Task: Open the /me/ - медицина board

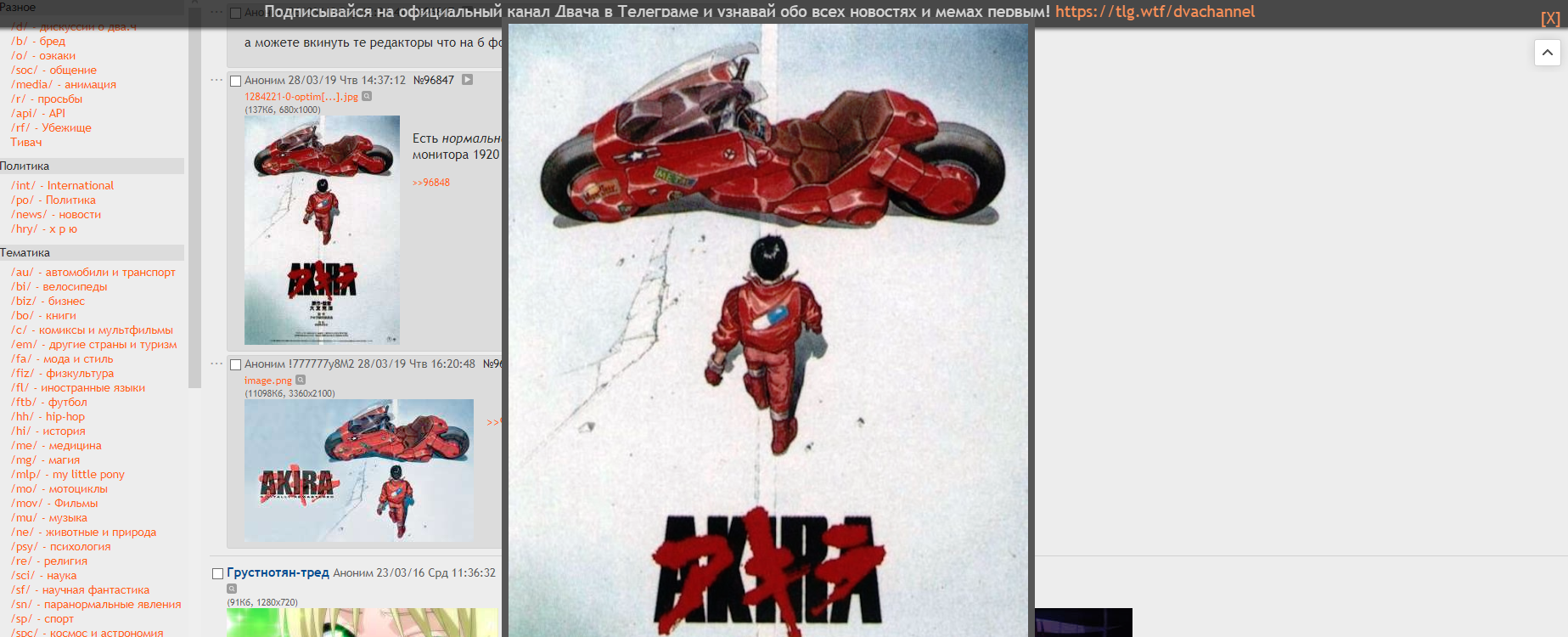Action: 56,445
